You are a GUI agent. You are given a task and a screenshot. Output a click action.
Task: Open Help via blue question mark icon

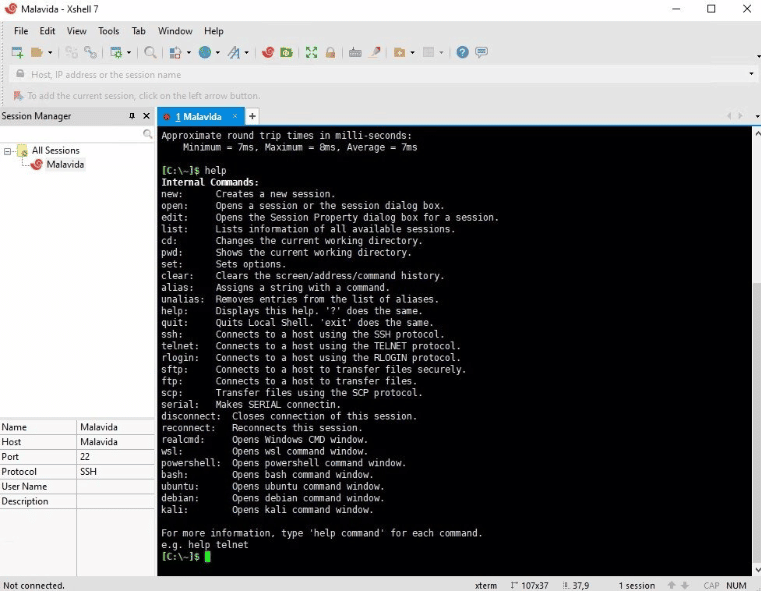pos(462,52)
